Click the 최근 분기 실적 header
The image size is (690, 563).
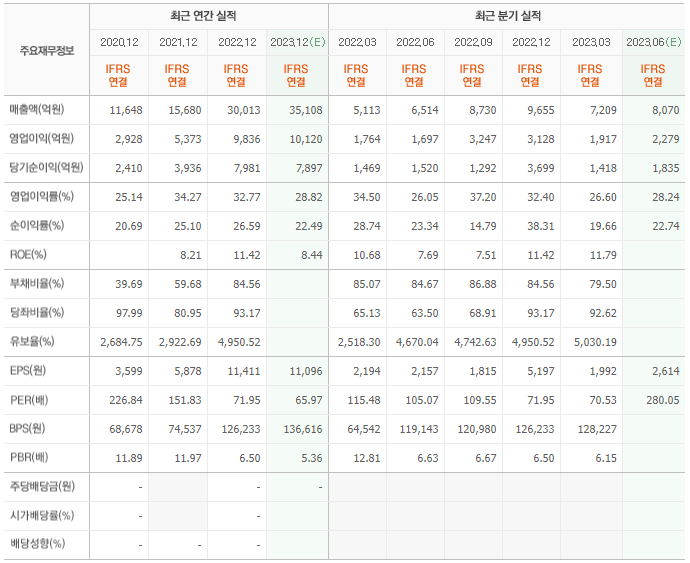(508, 16)
